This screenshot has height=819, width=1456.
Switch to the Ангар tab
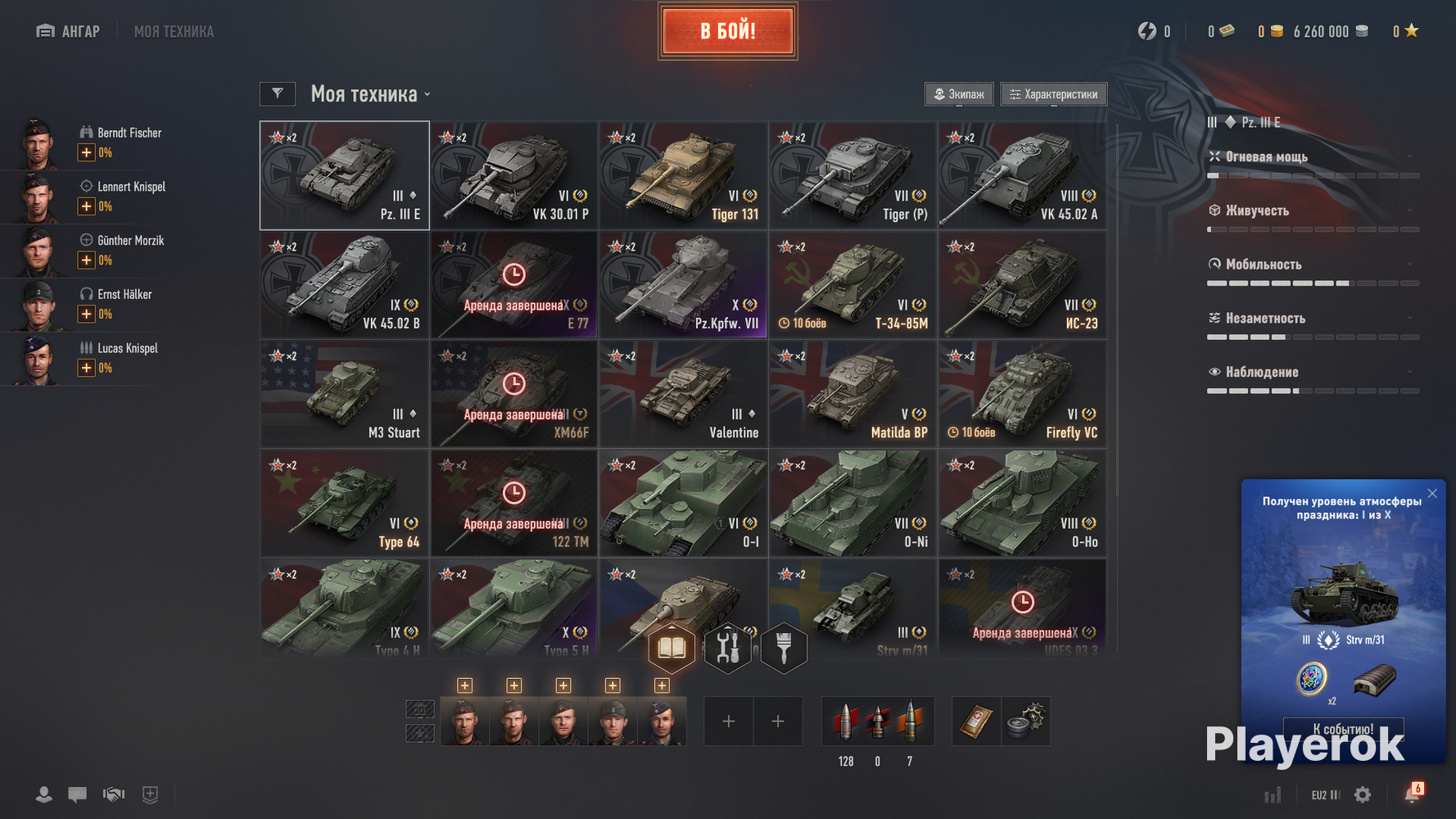pyautogui.click(x=68, y=31)
